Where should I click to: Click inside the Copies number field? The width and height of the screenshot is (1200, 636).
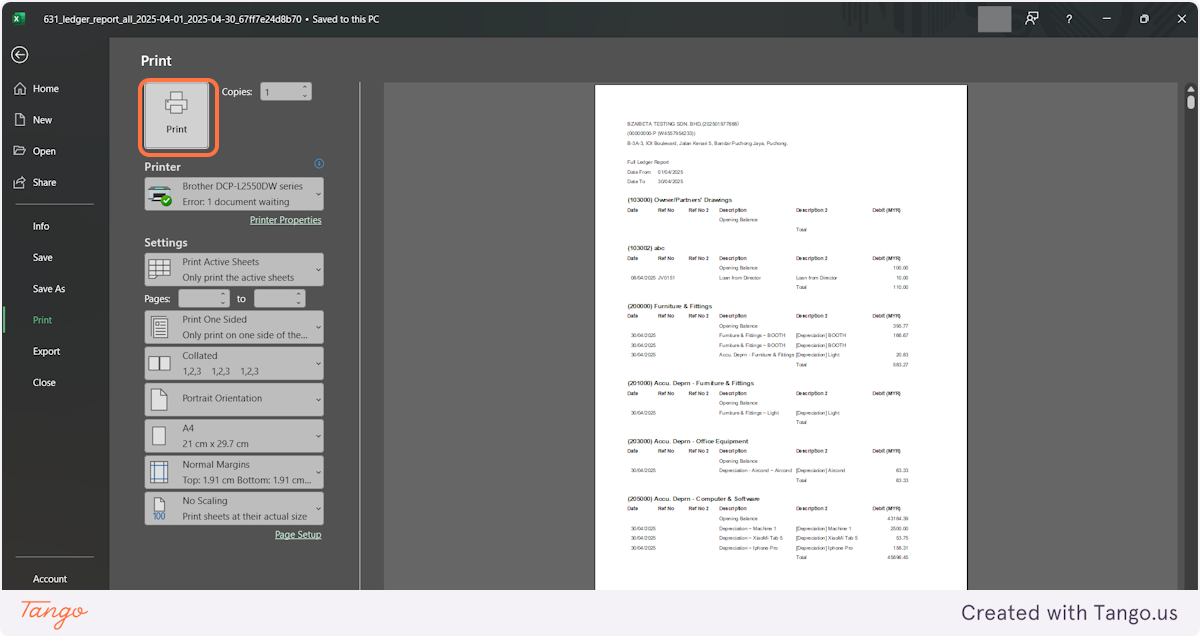tap(279, 91)
